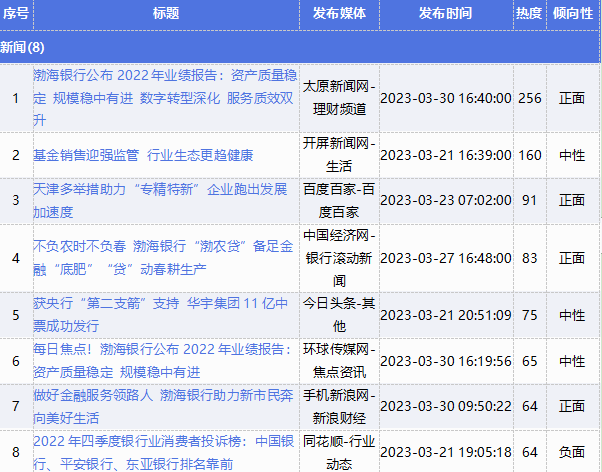Click timestamp 2023-03-21 19:05:18

click(x=446, y=452)
